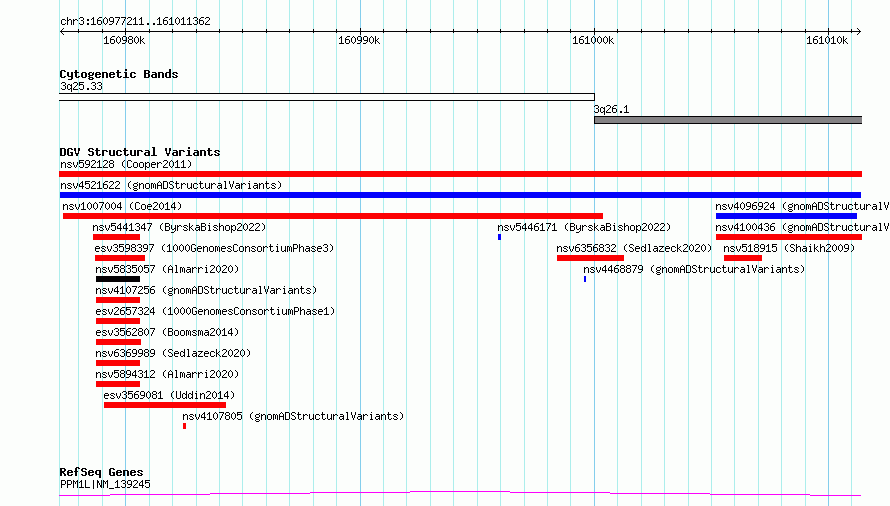Click the 160980k ruler tick label
The image size is (890, 506).
124,40
